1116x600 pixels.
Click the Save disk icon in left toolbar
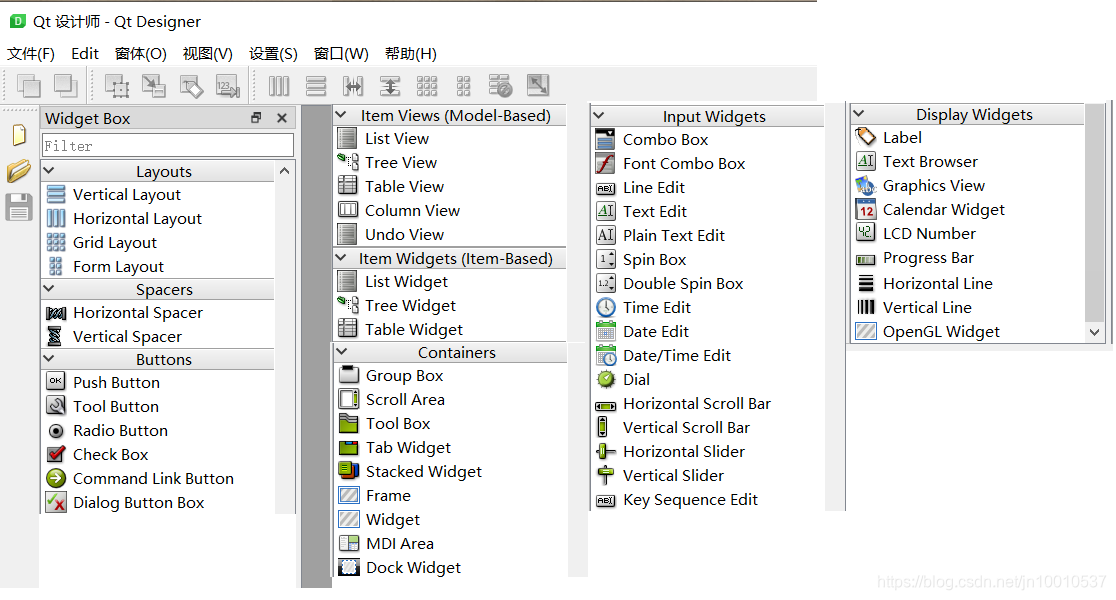coord(19,207)
